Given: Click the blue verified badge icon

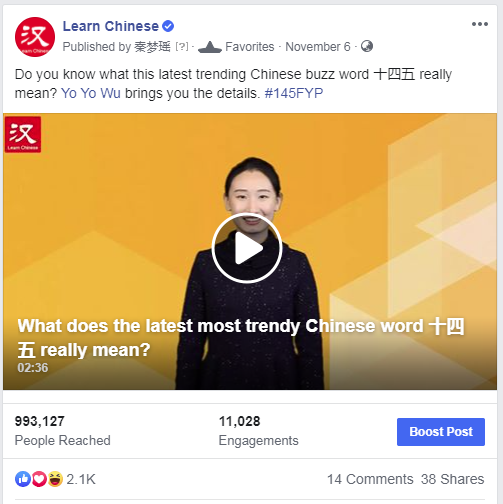Looking at the screenshot, I should [168, 26].
